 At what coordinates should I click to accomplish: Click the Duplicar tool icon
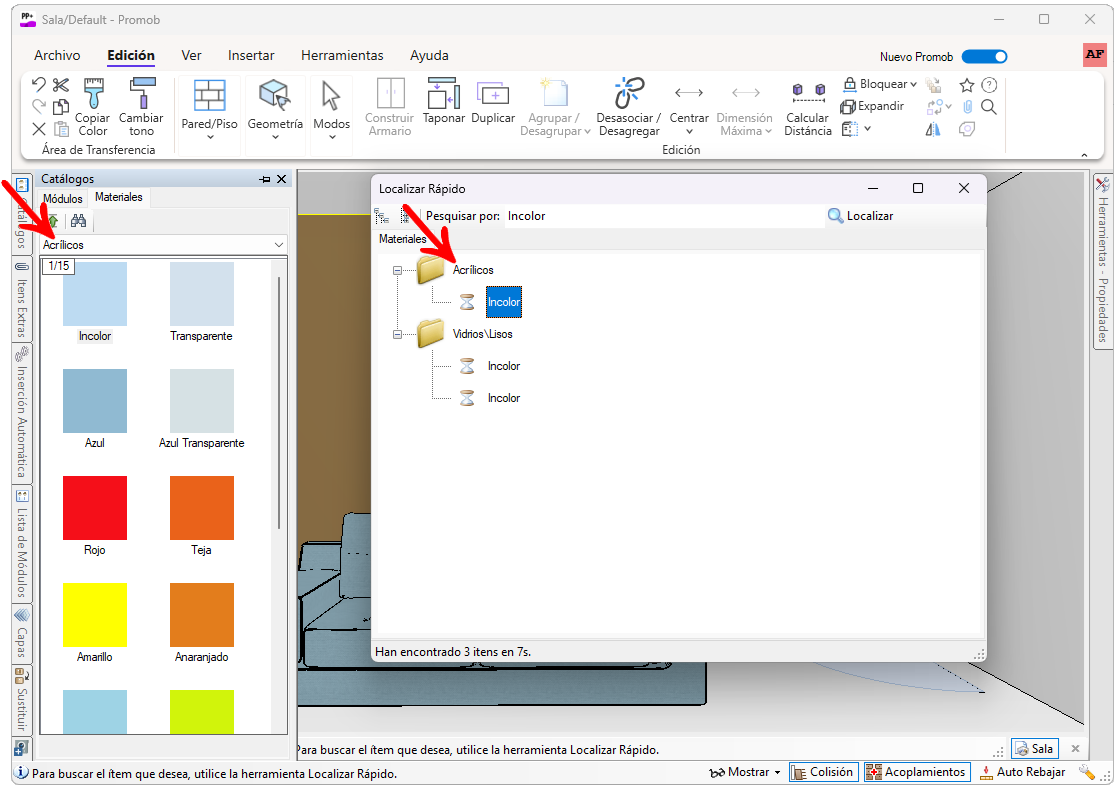click(493, 94)
